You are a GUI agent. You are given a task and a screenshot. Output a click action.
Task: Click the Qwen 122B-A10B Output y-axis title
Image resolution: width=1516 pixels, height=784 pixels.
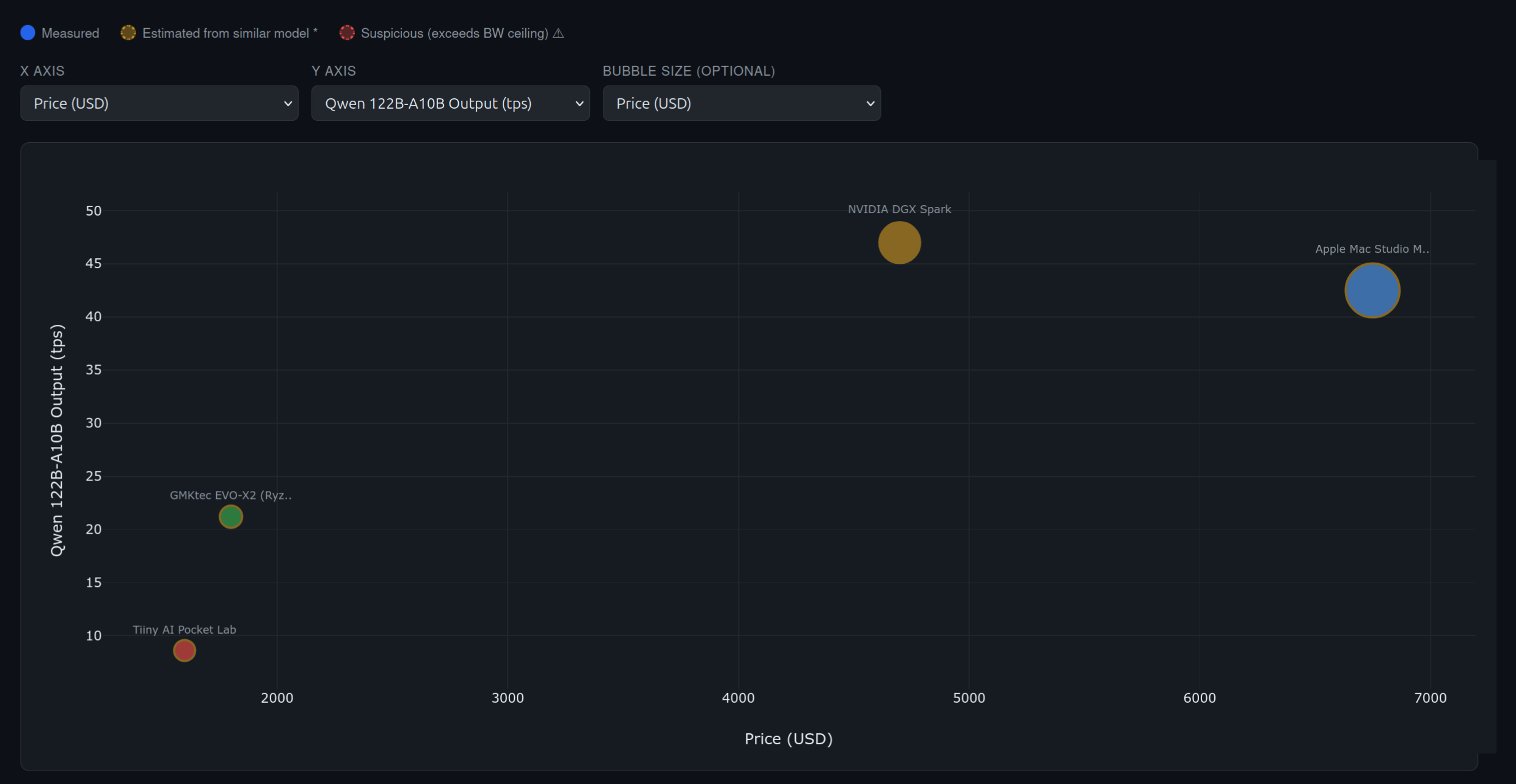click(x=57, y=440)
